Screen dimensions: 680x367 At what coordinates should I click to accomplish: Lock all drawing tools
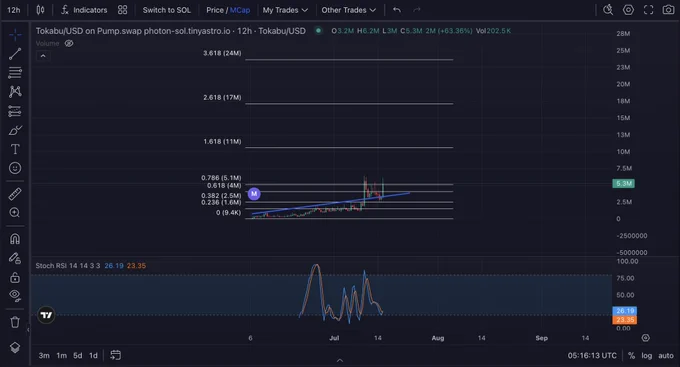pos(15,277)
